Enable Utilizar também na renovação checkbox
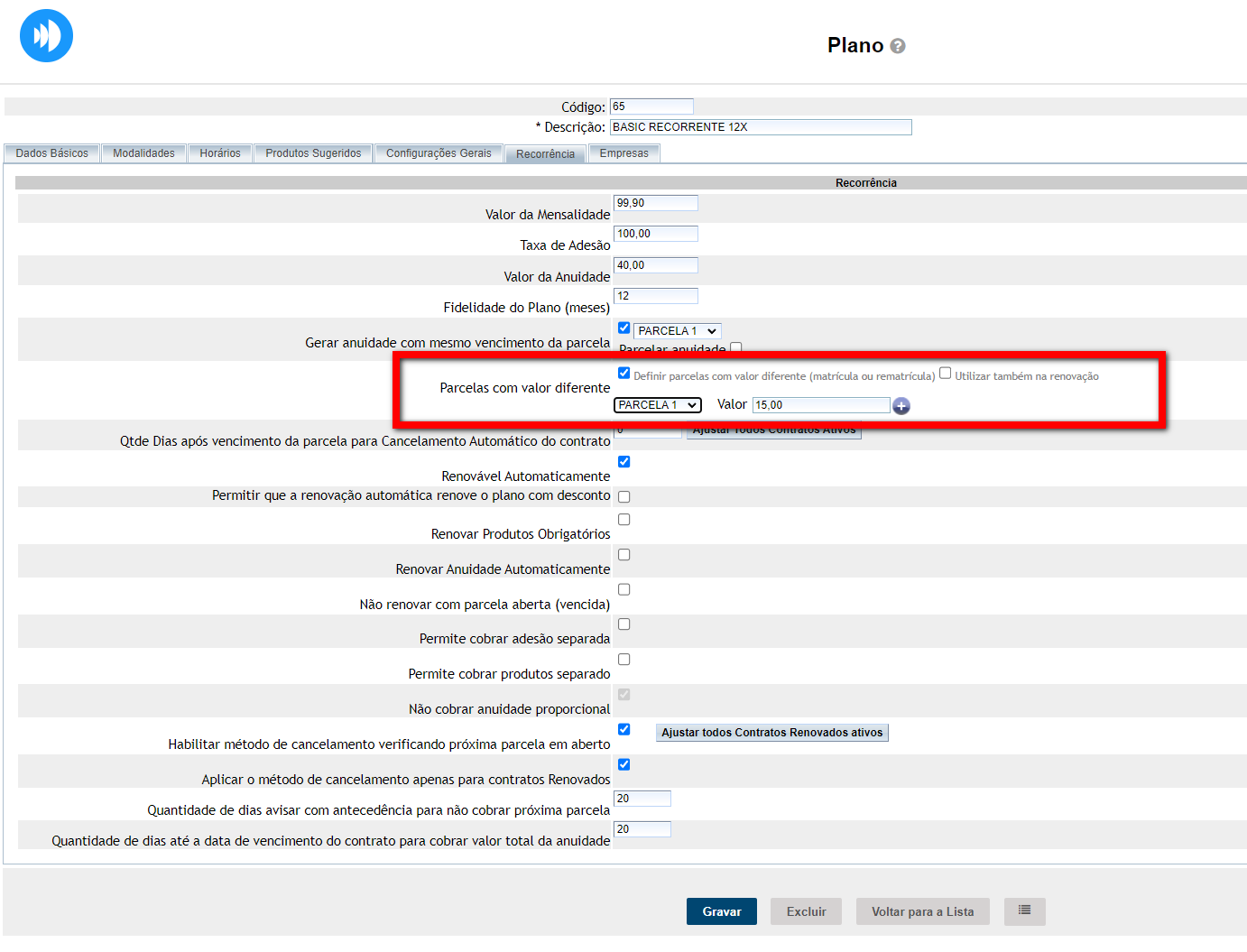Image resolution: width=1247 pixels, height=952 pixels. [945, 373]
